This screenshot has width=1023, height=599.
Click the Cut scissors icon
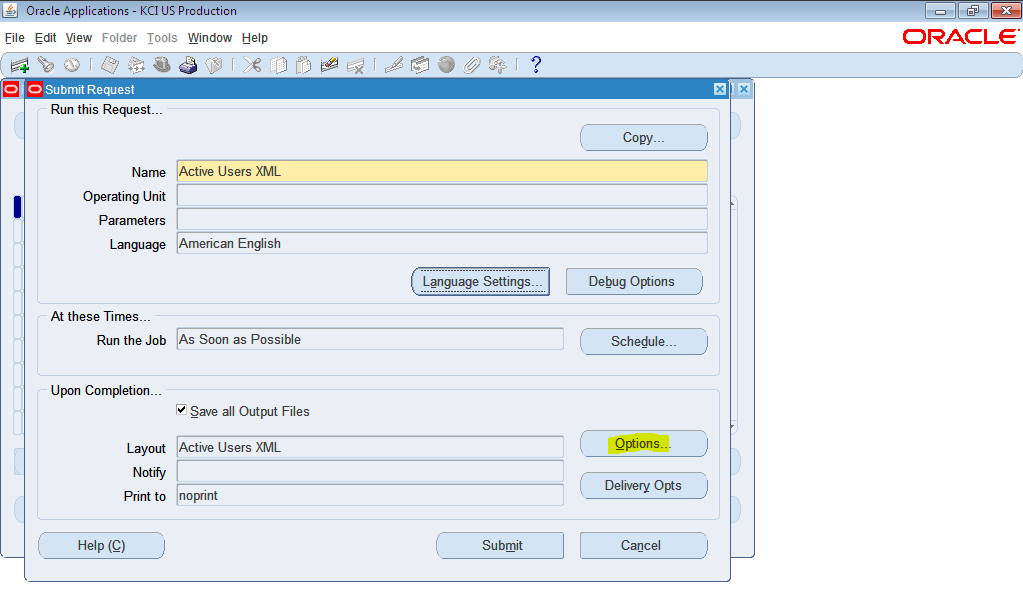coord(252,65)
